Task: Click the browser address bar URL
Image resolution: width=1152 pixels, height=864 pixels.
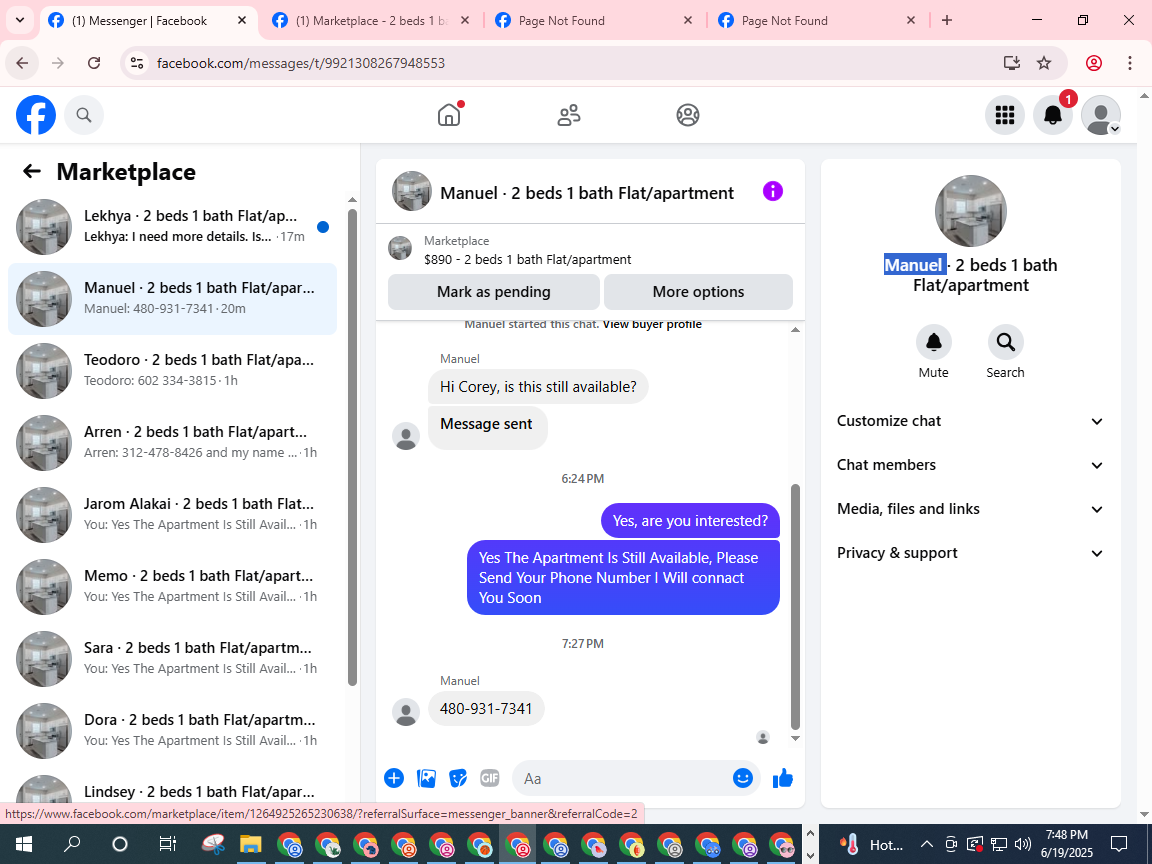Action: tap(301, 63)
